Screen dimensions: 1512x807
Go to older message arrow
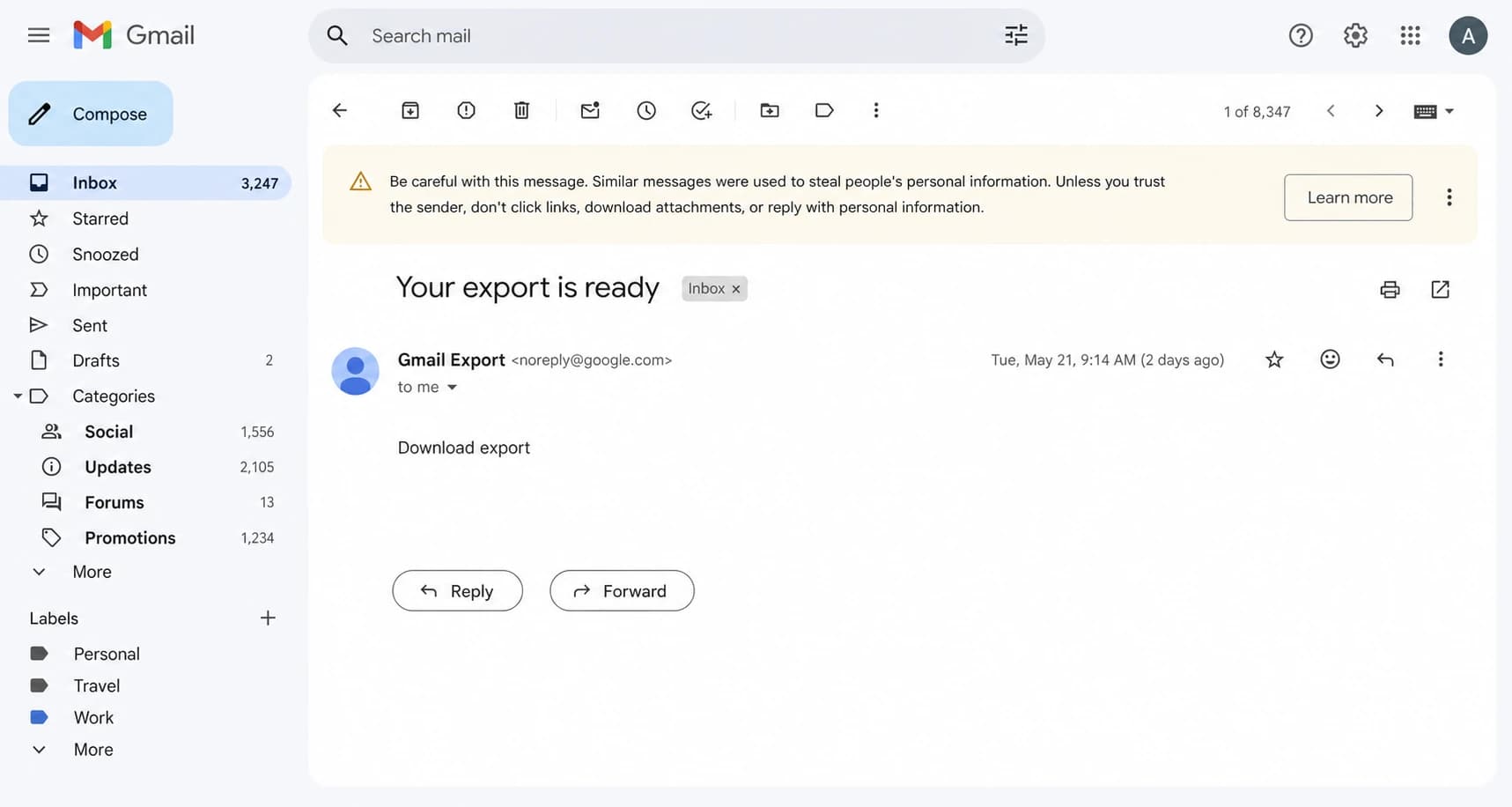click(x=1379, y=111)
